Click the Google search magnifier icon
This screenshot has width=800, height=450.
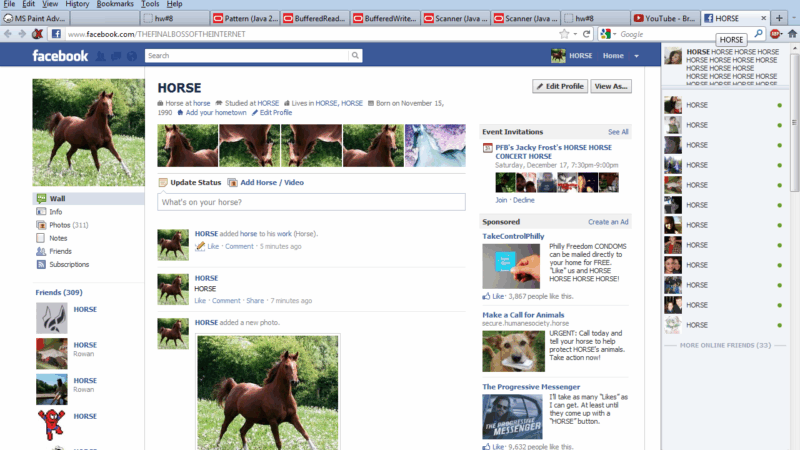(x=759, y=34)
